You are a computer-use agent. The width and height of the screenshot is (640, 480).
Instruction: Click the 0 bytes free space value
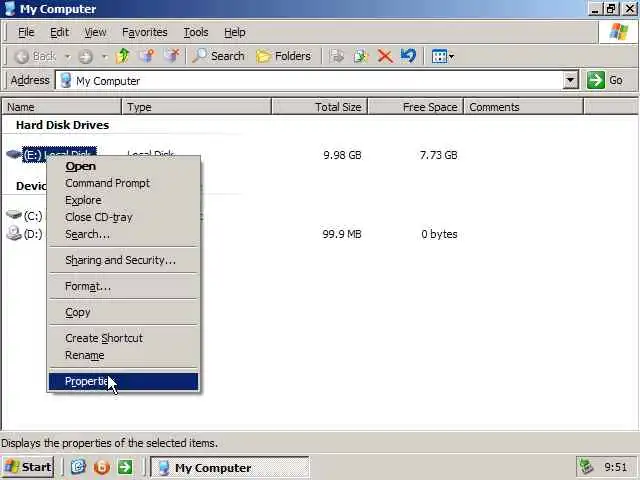439,234
